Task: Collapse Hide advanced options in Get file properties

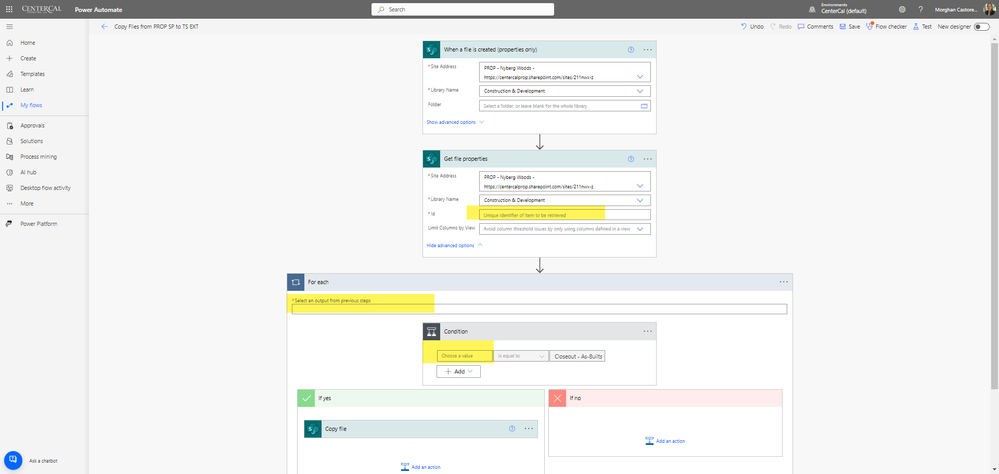Action: point(455,245)
